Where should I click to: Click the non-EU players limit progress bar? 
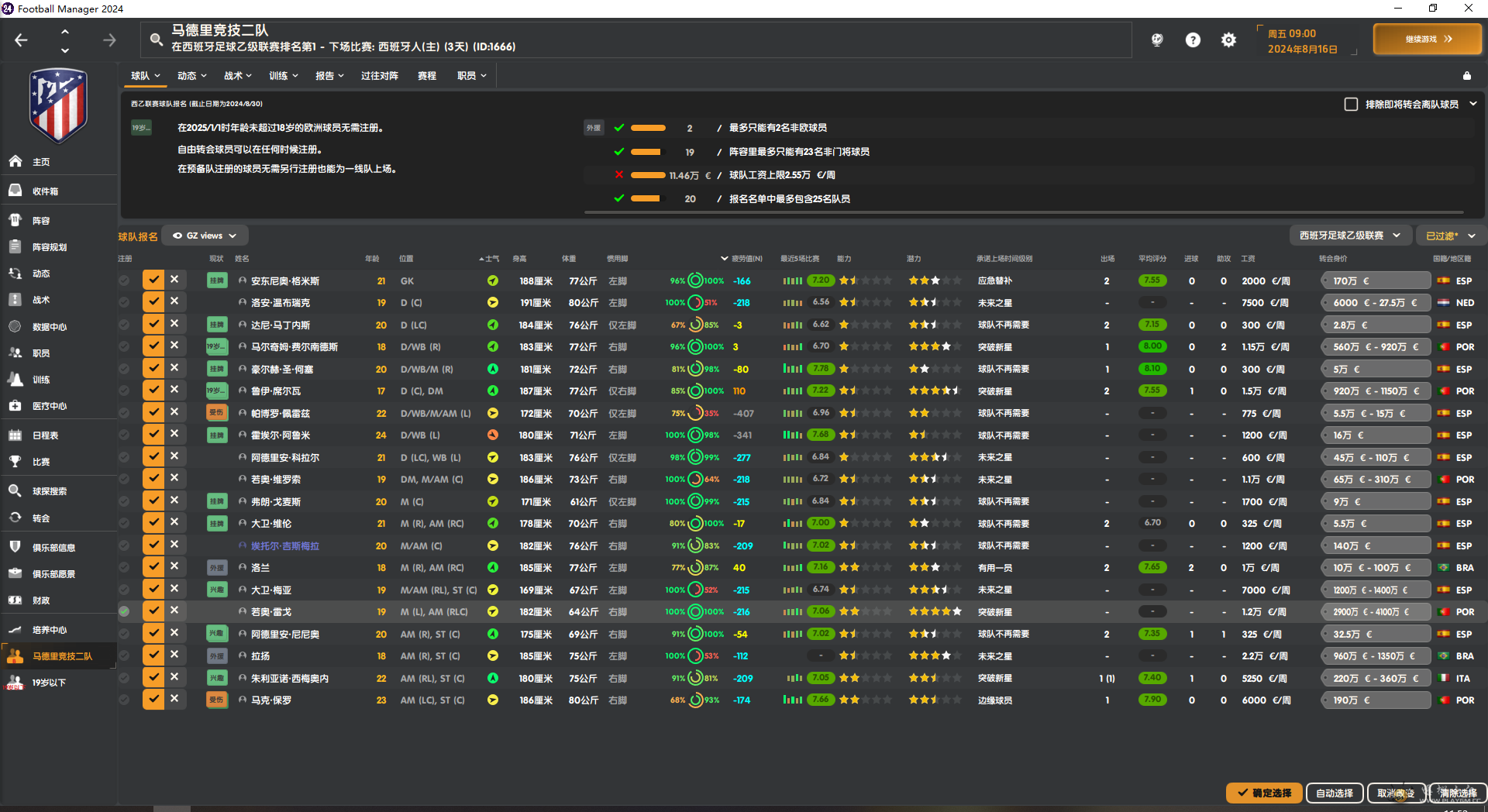[x=648, y=128]
